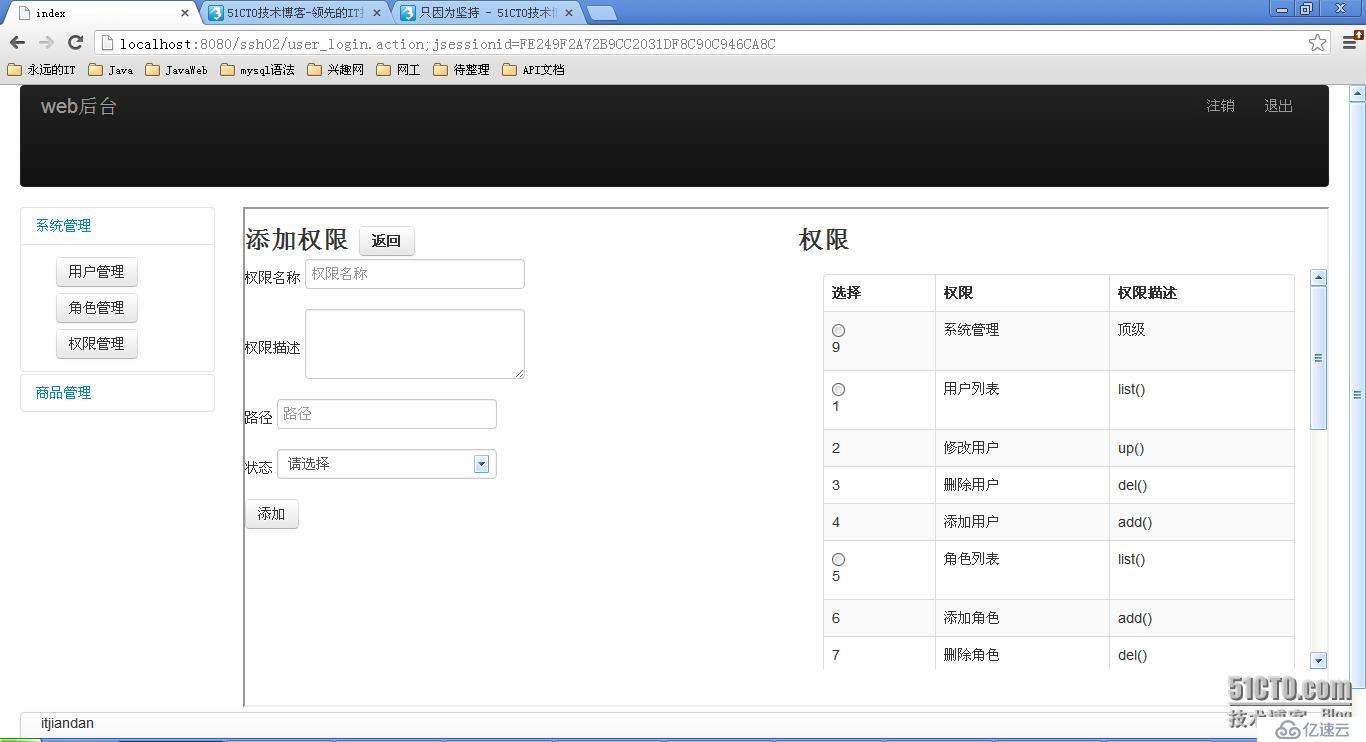Click the 删除用户 table cell
The width and height of the screenshot is (1366, 742).
coord(1022,485)
